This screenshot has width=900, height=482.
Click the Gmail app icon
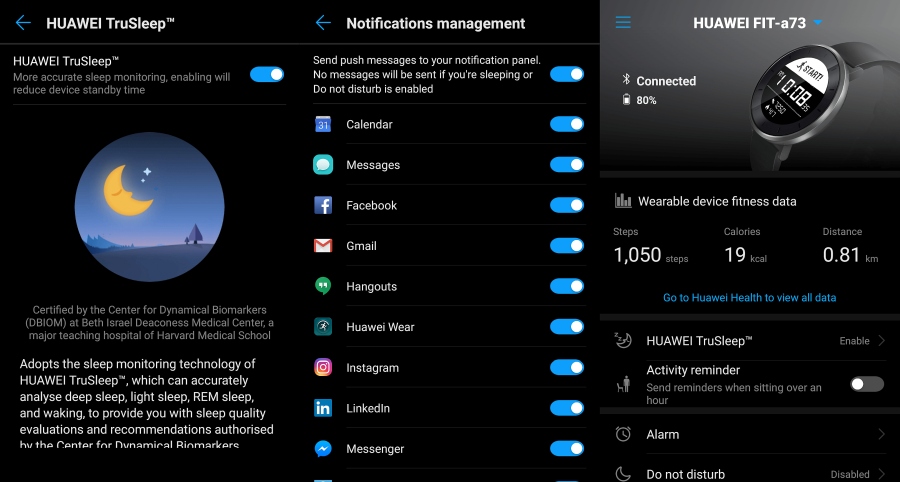pyautogui.click(x=323, y=246)
